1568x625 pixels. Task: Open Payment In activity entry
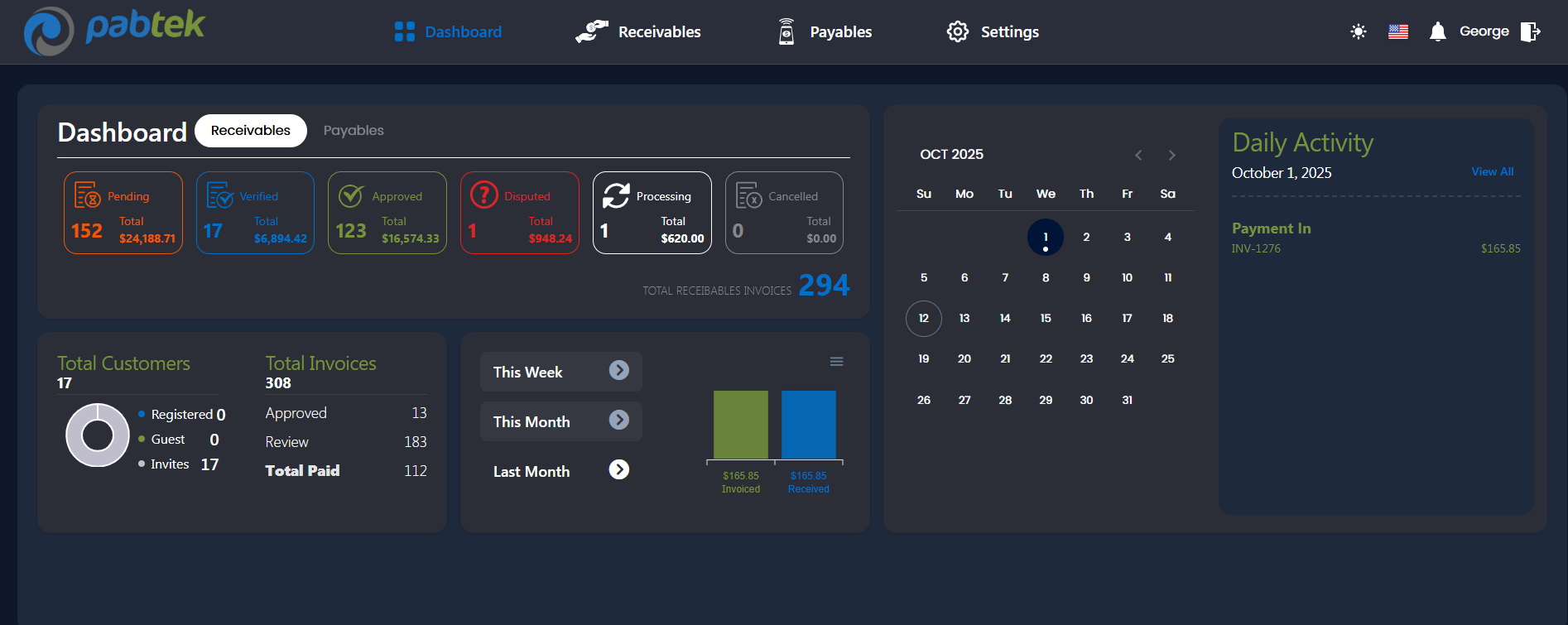(1272, 228)
